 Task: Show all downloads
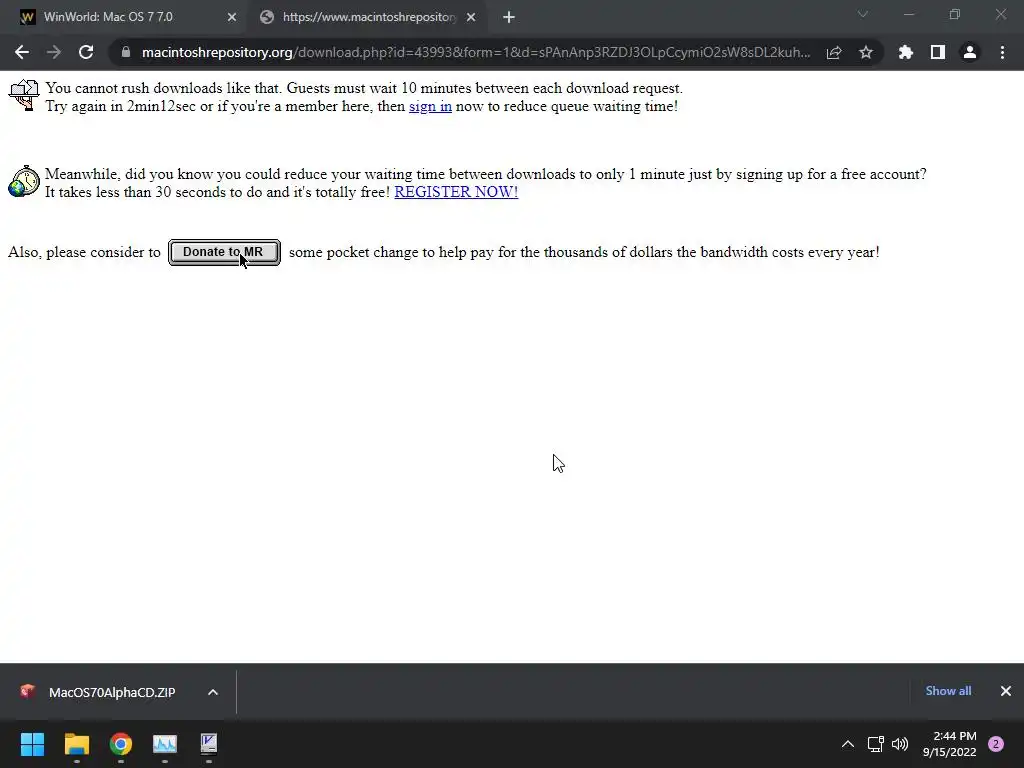[948, 691]
